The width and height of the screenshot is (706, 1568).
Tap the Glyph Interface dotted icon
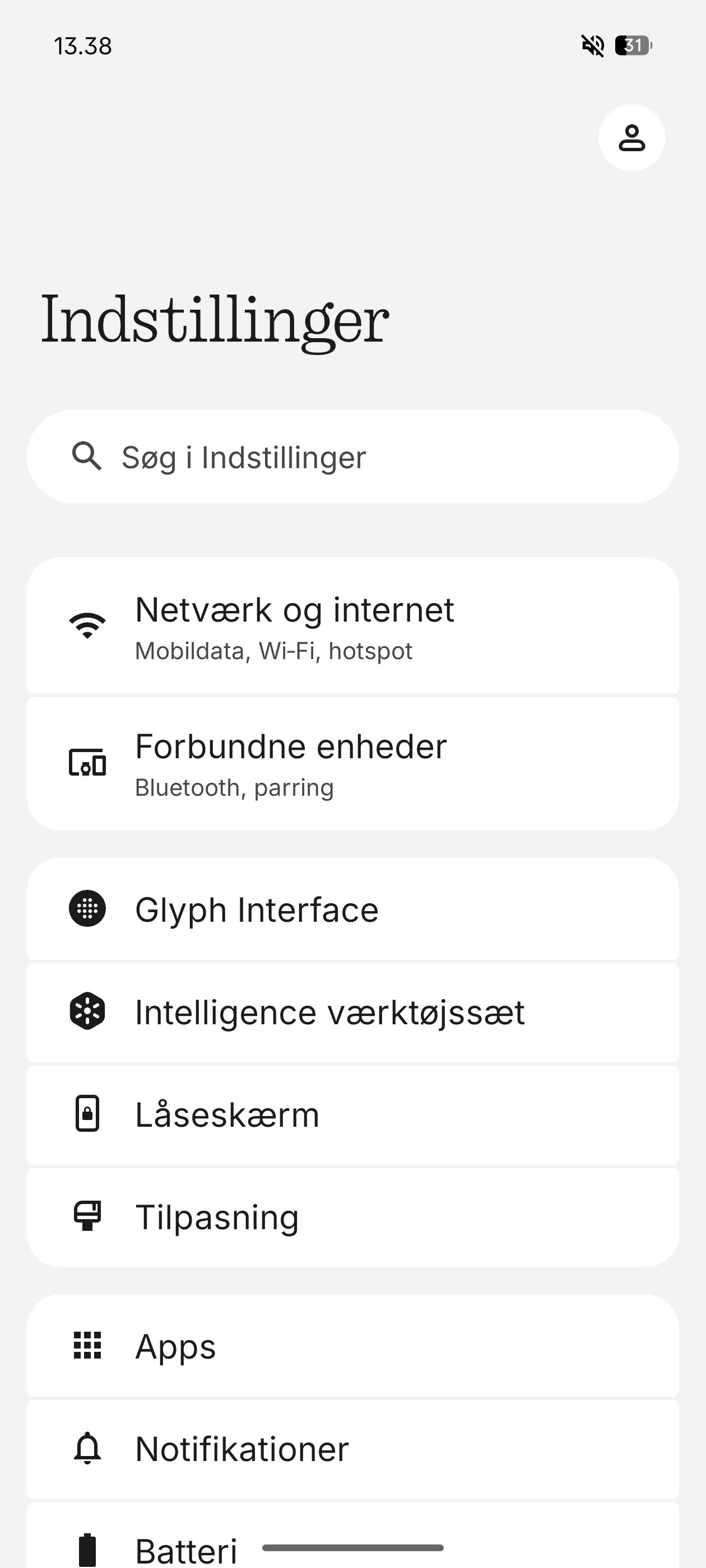tap(87, 909)
